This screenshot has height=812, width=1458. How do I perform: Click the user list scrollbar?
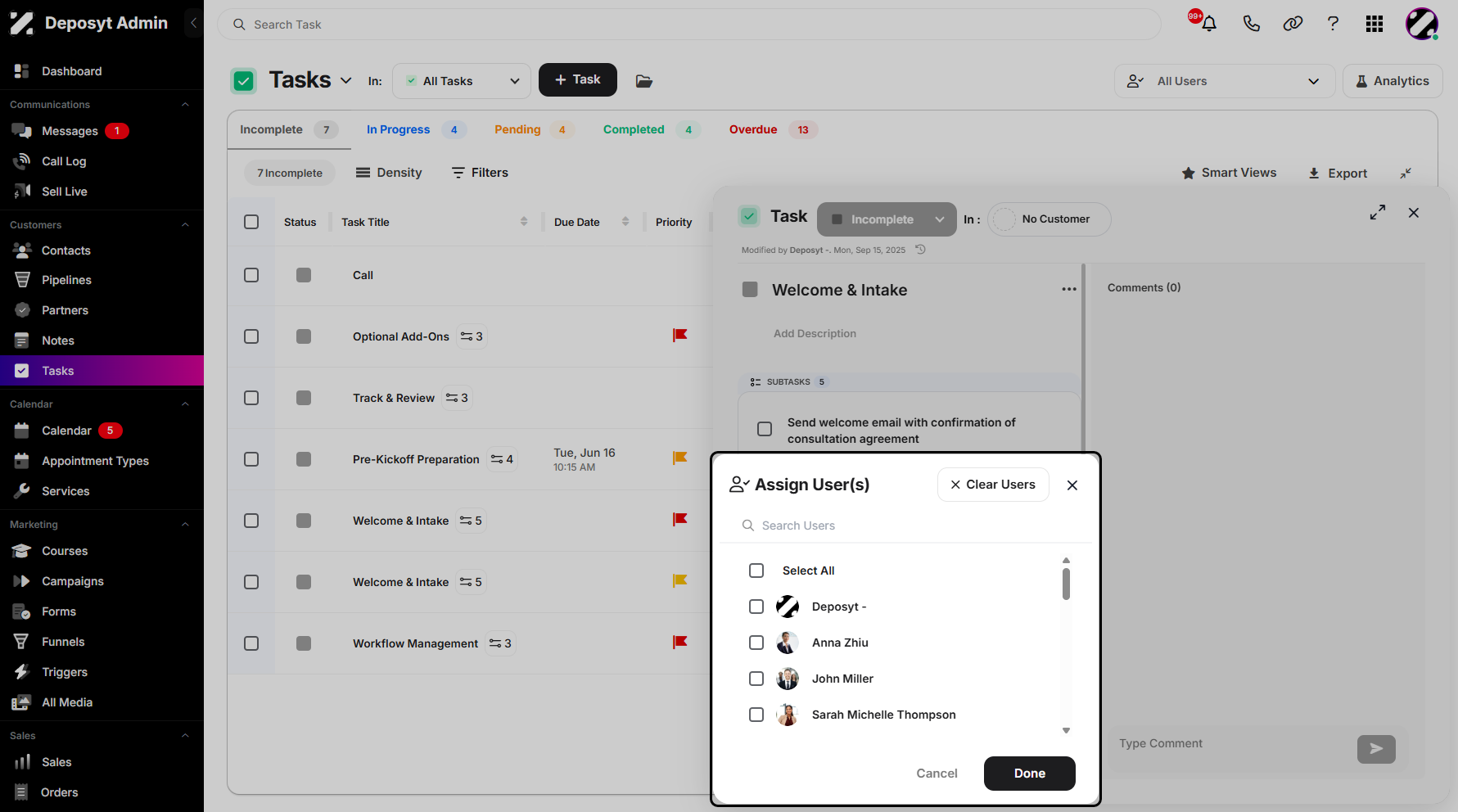click(x=1066, y=584)
